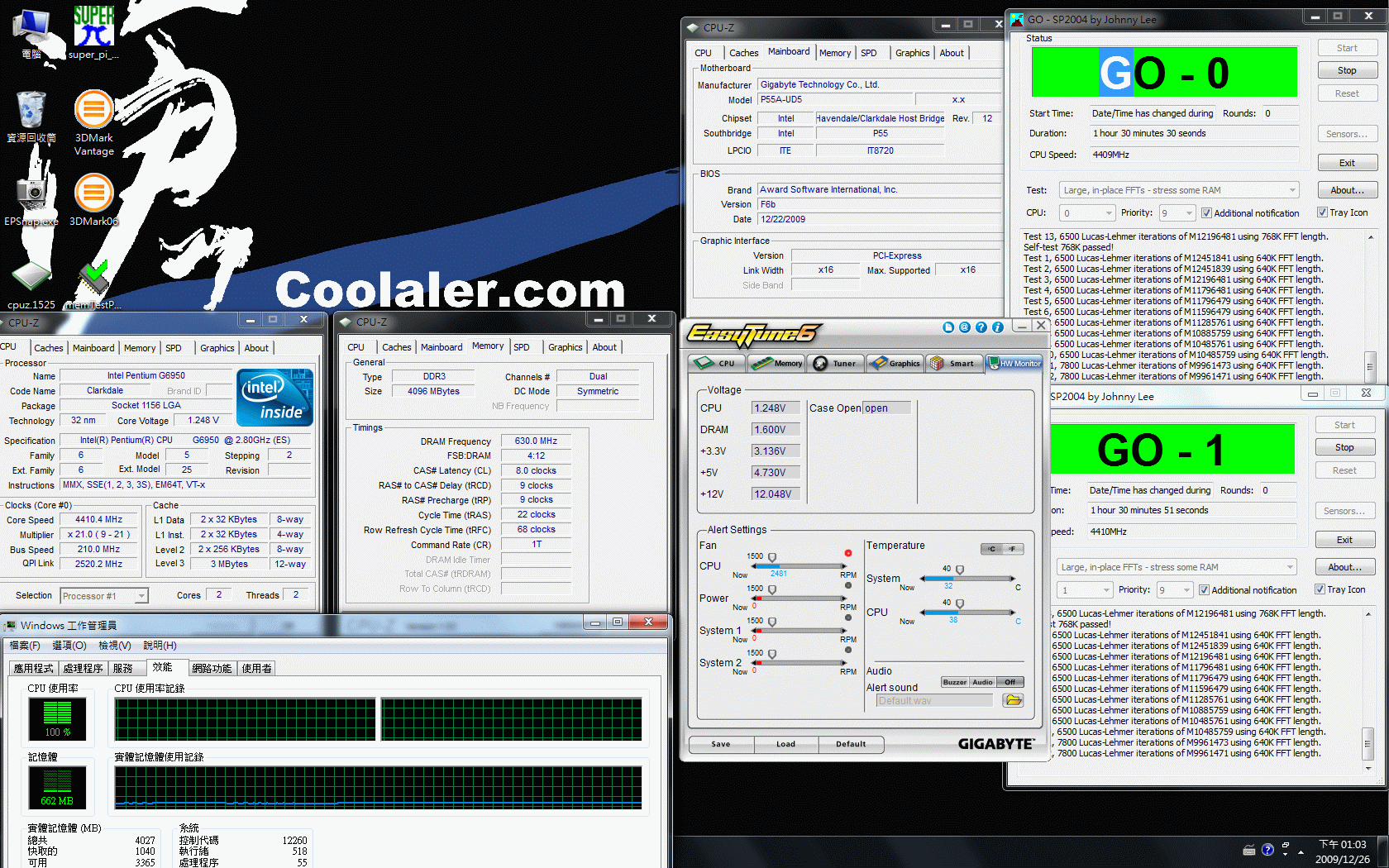The height and width of the screenshot is (868, 1389).
Task: Click Stop in the GO - 0 window
Action: click(x=1347, y=71)
